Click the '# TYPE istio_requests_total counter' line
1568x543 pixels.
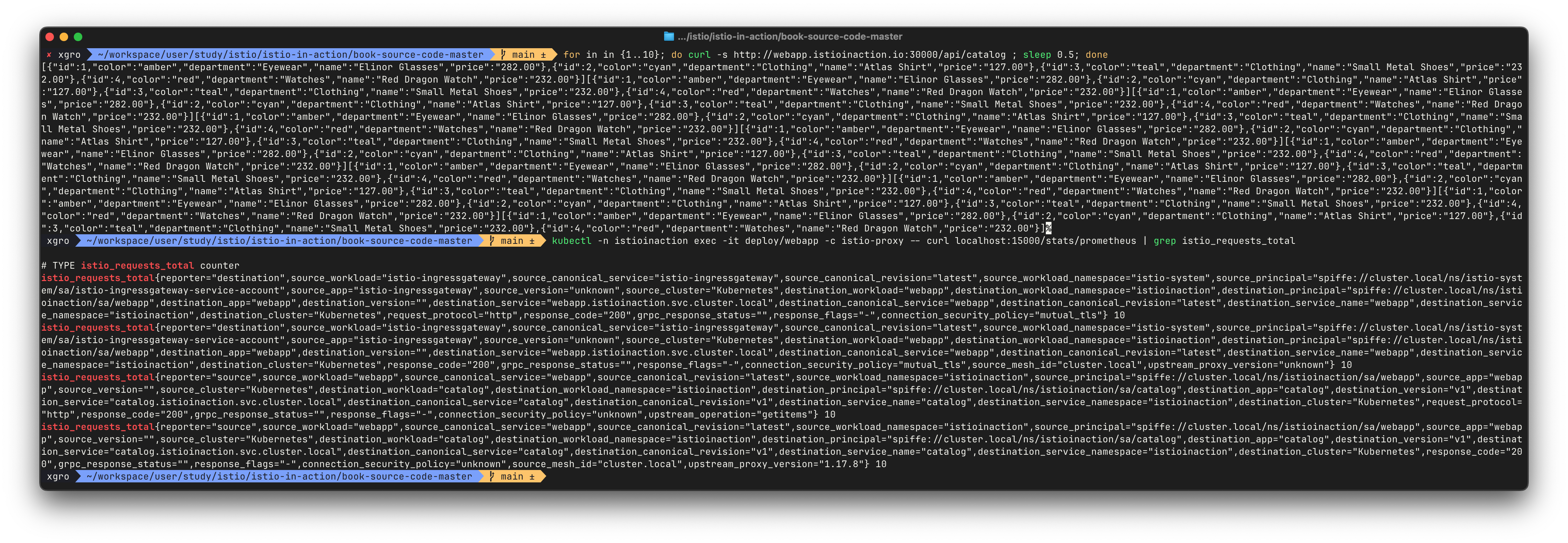[140, 266]
